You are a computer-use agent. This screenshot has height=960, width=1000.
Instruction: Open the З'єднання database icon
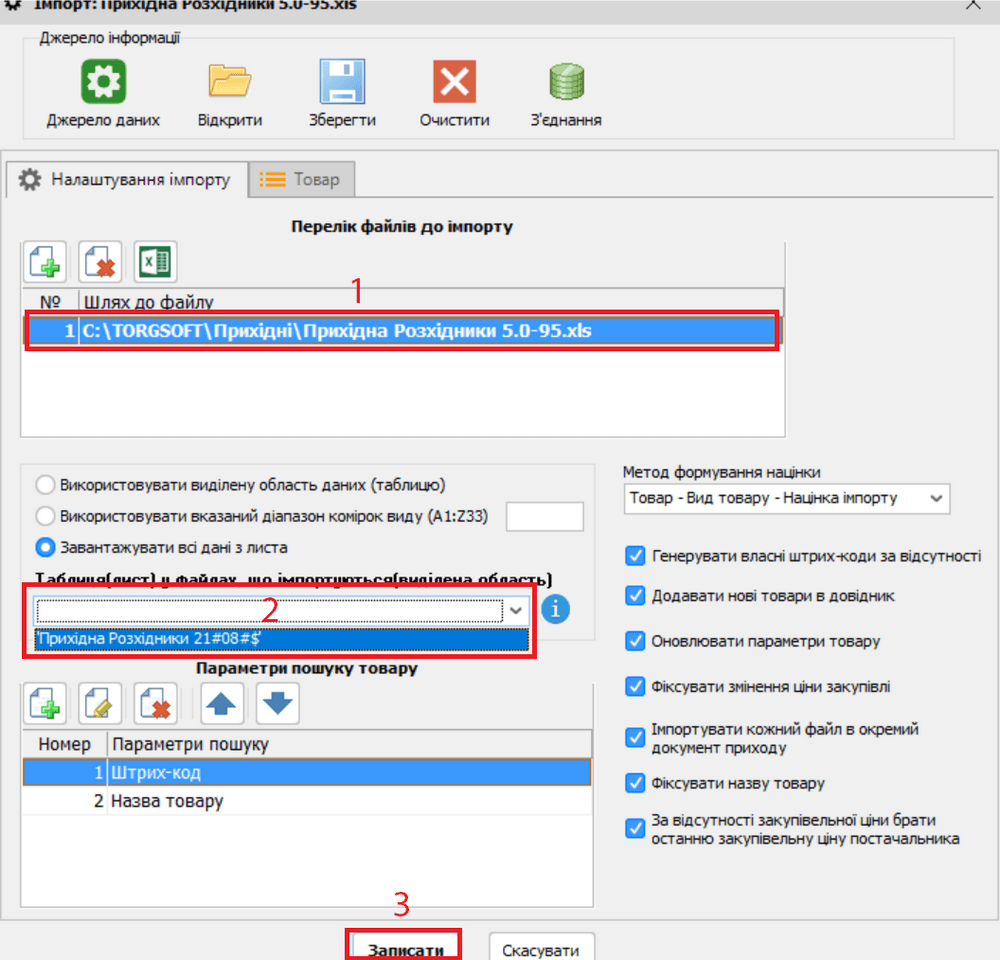point(566,82)
